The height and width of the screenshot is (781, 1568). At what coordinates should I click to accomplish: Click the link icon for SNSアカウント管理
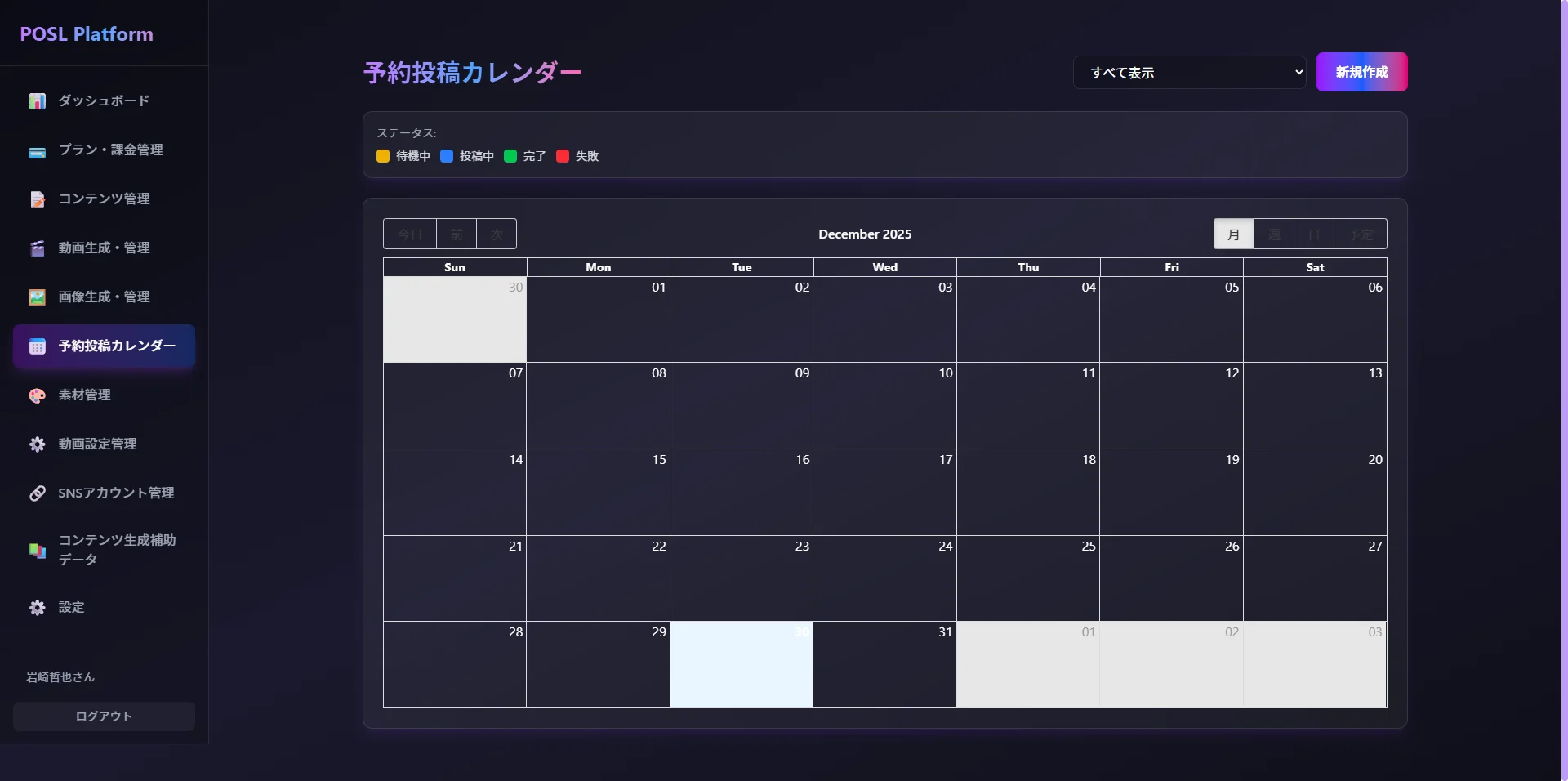click(38, 493)
